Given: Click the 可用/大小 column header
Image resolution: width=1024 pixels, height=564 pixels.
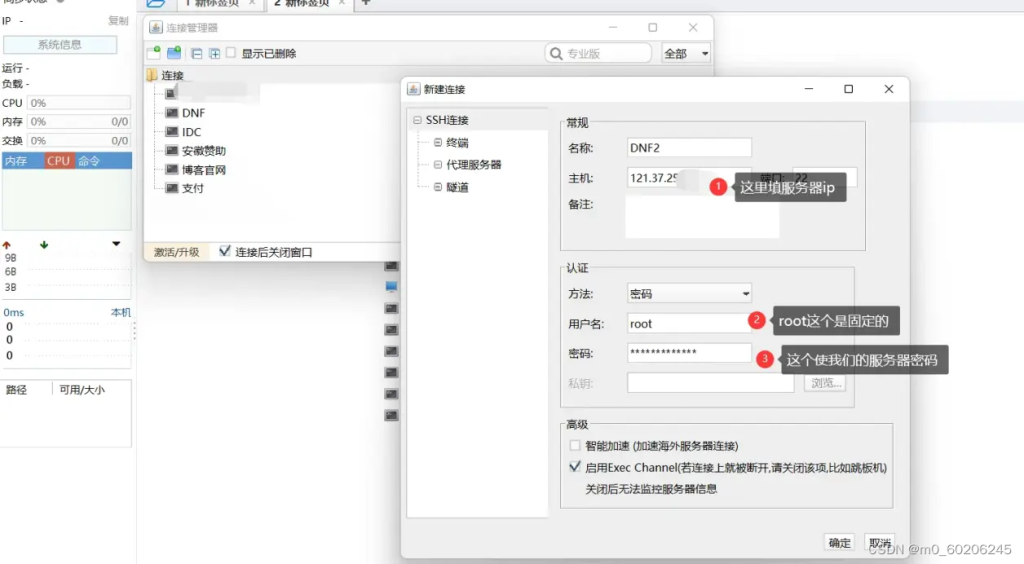Looking at the screenshot, I should (82, 390).
